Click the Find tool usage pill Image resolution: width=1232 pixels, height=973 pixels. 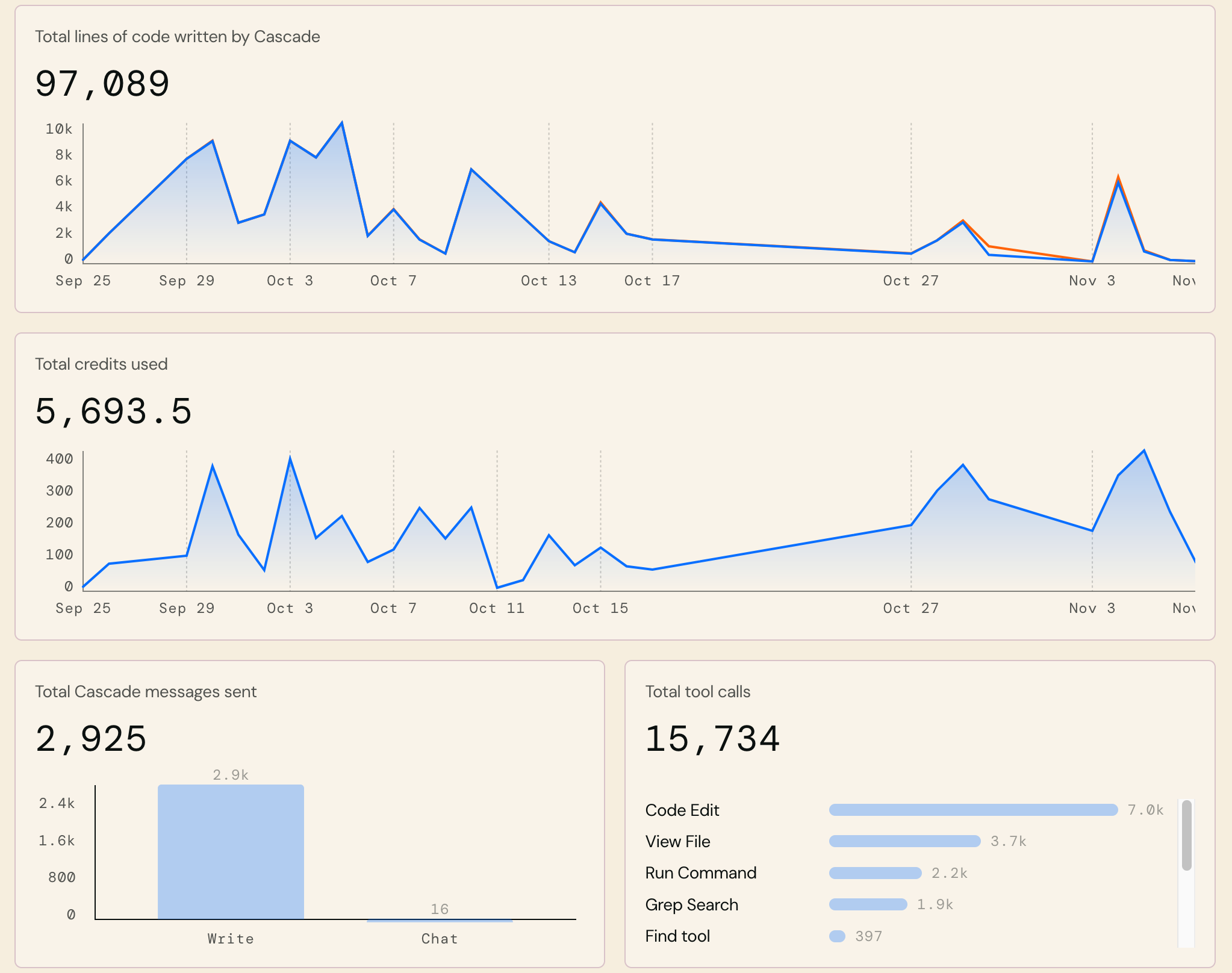[837, 936]
